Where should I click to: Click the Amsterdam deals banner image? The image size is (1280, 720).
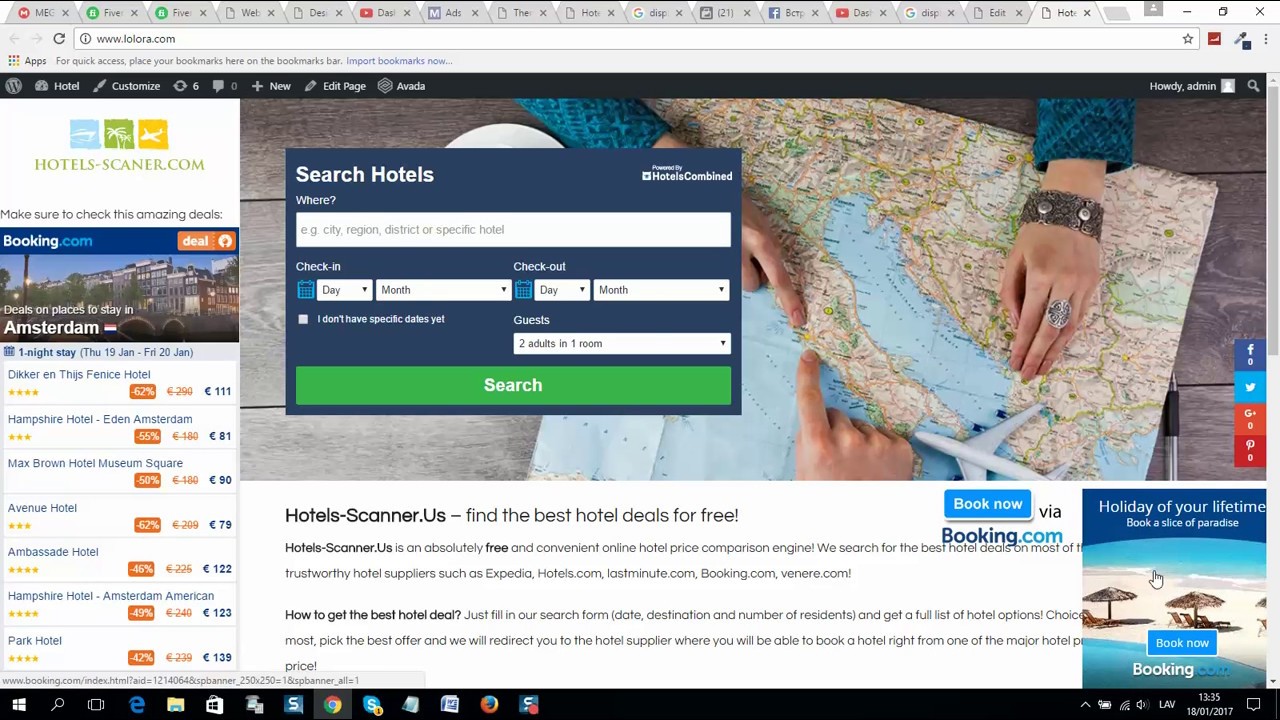[x=119, y=298]
